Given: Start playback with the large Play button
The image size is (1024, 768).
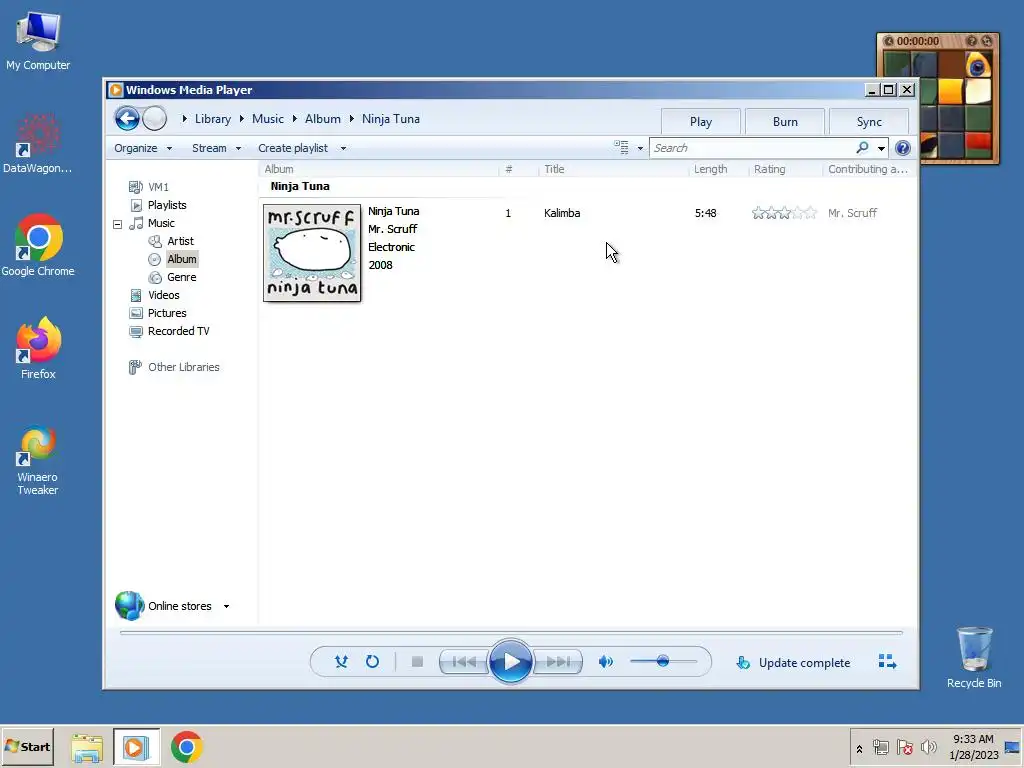Looking at the screenshot, I should pyautogui.click(x=511, y=662).
